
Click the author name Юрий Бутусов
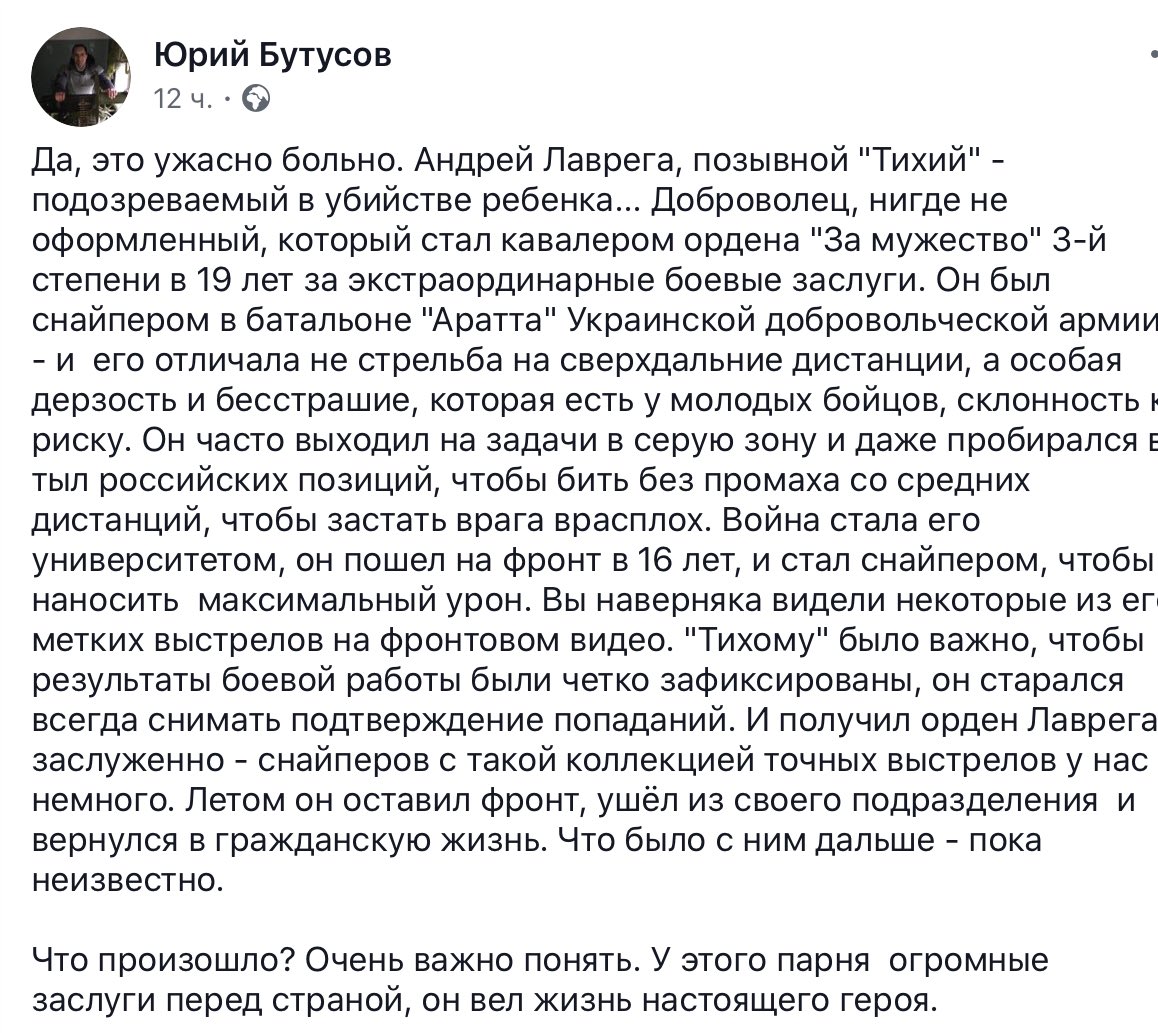pos(272,55)
